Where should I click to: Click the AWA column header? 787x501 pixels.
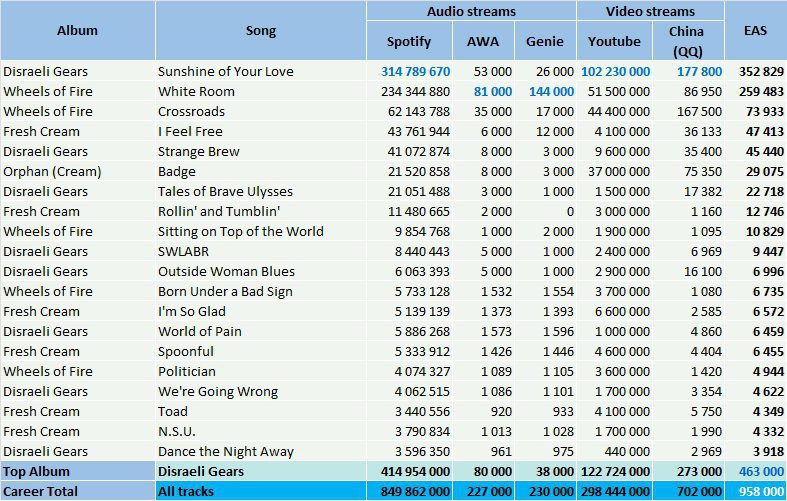click(483, 41)
